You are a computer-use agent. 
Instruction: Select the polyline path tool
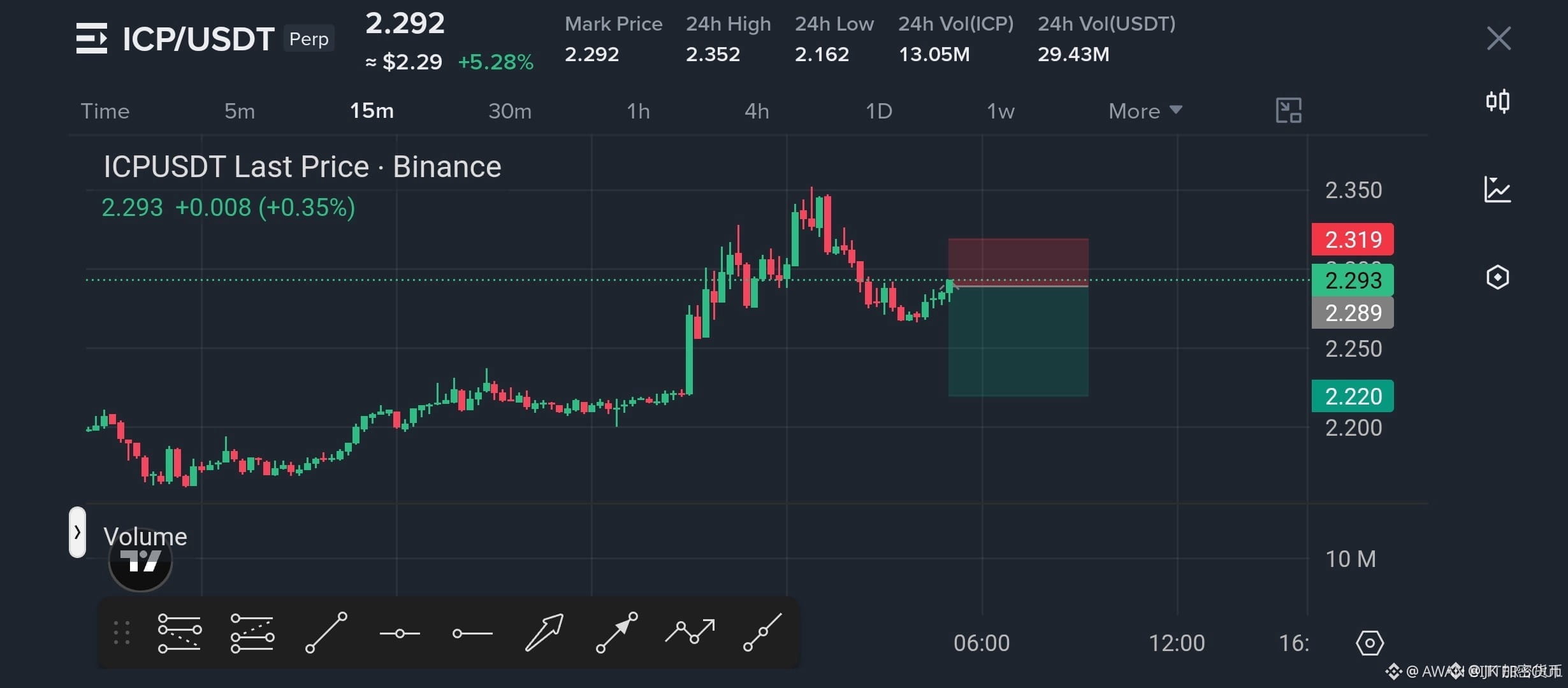pyautogui.click(x=690, y=631)
